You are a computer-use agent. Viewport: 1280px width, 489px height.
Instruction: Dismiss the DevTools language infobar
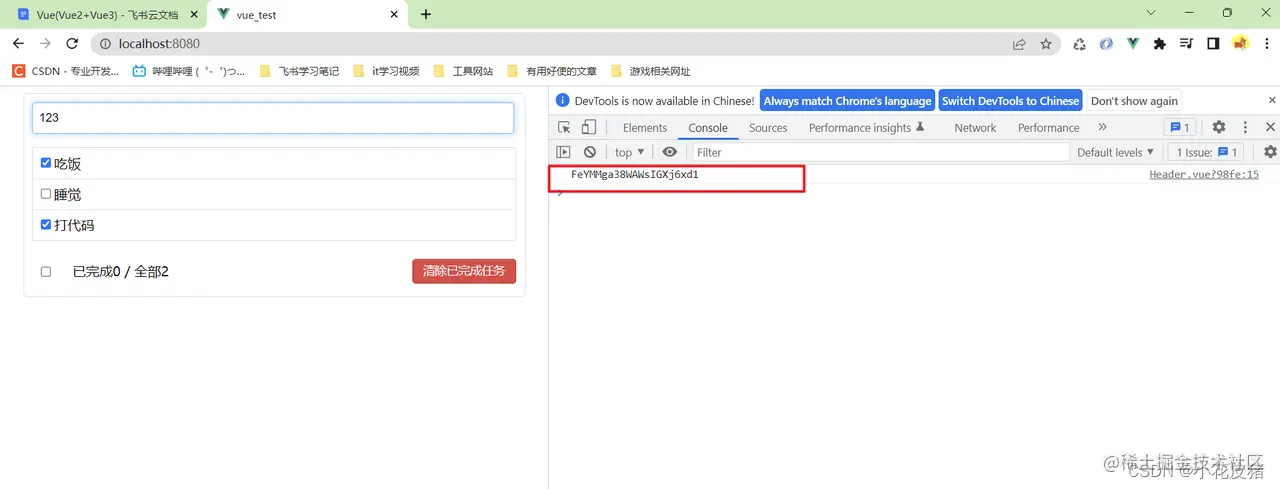pyautogui.click(x=1272, y=100)
